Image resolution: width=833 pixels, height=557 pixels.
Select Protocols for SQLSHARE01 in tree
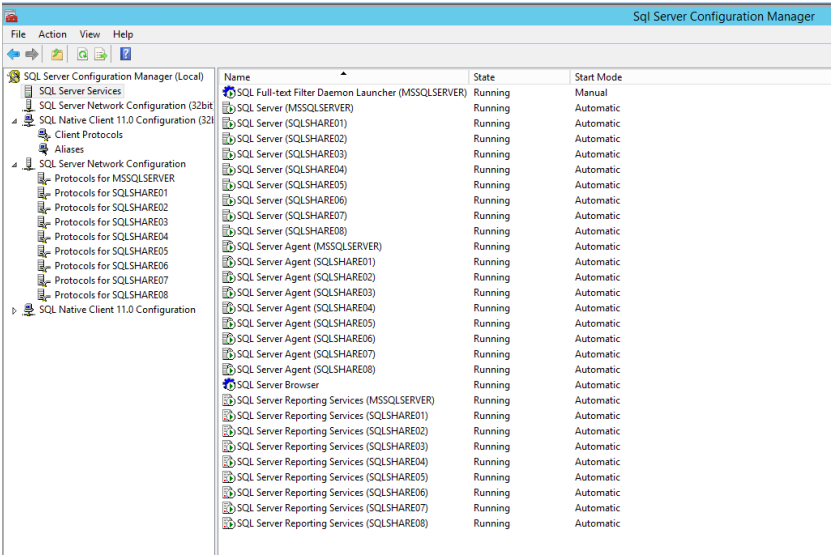click(x=111, y=193)
